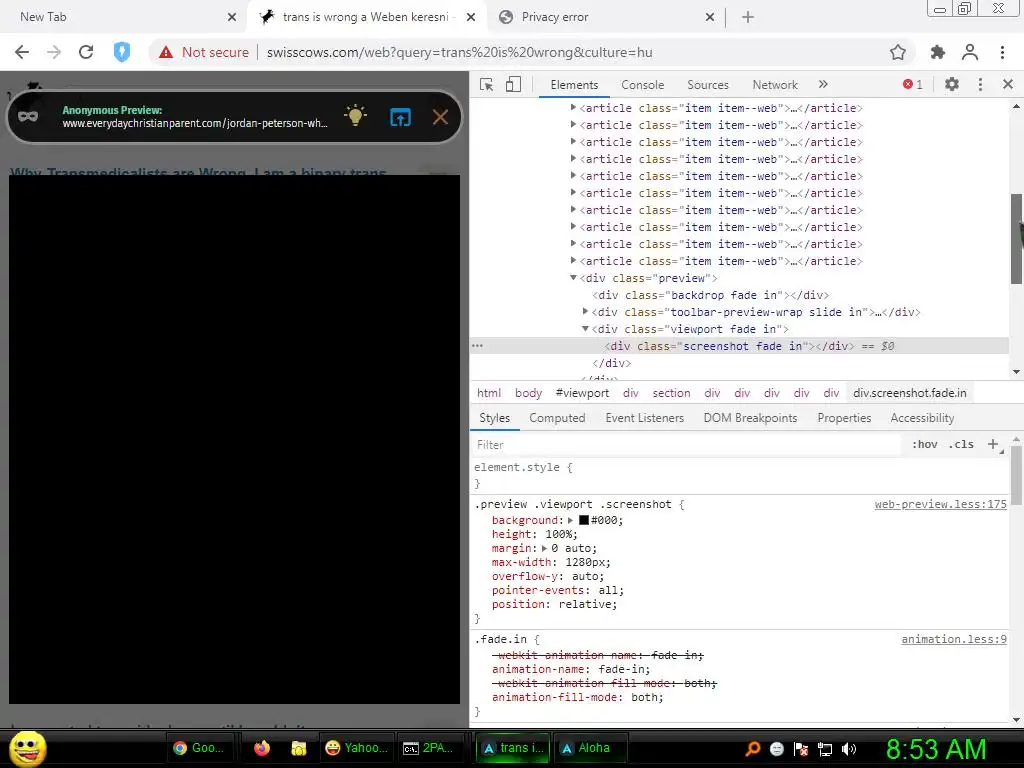Expand the last article item--web node
Screen dimensions: 1024x768
(x=573, y=260)
